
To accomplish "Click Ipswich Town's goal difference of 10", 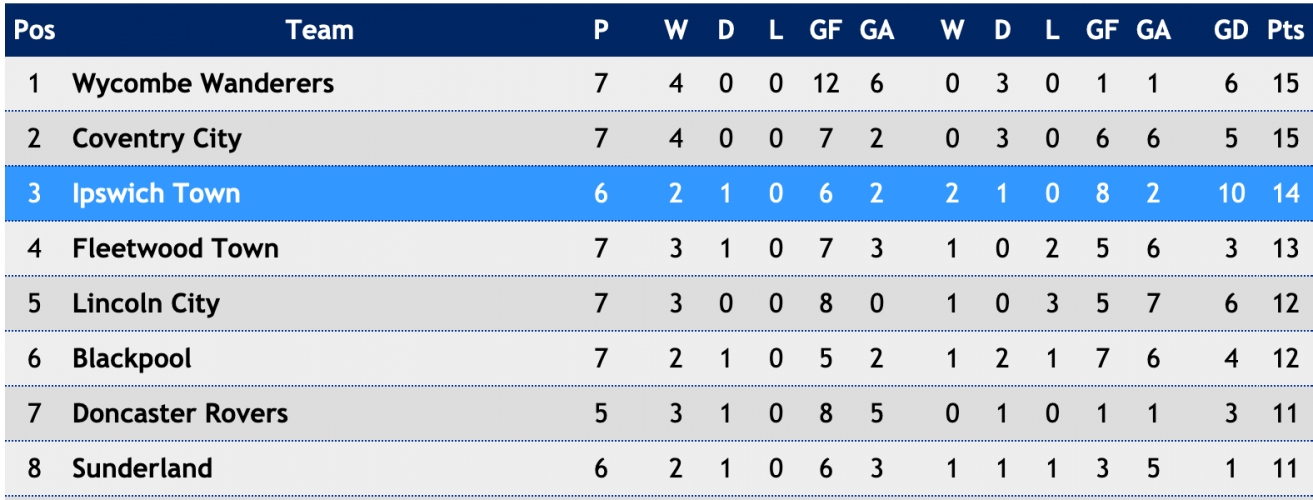I will (x=1232, y=193).
